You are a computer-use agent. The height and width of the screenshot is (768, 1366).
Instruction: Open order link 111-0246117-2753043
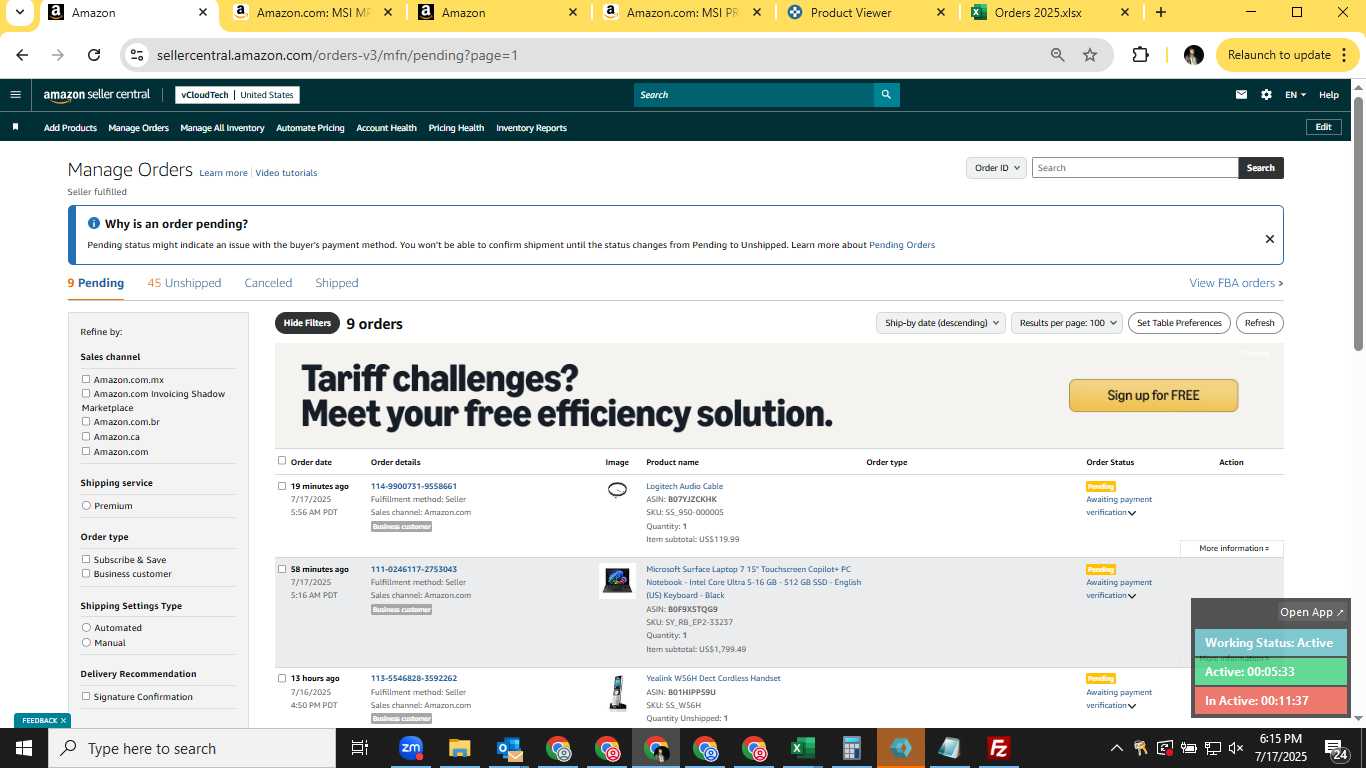click(x=414, y=569)
